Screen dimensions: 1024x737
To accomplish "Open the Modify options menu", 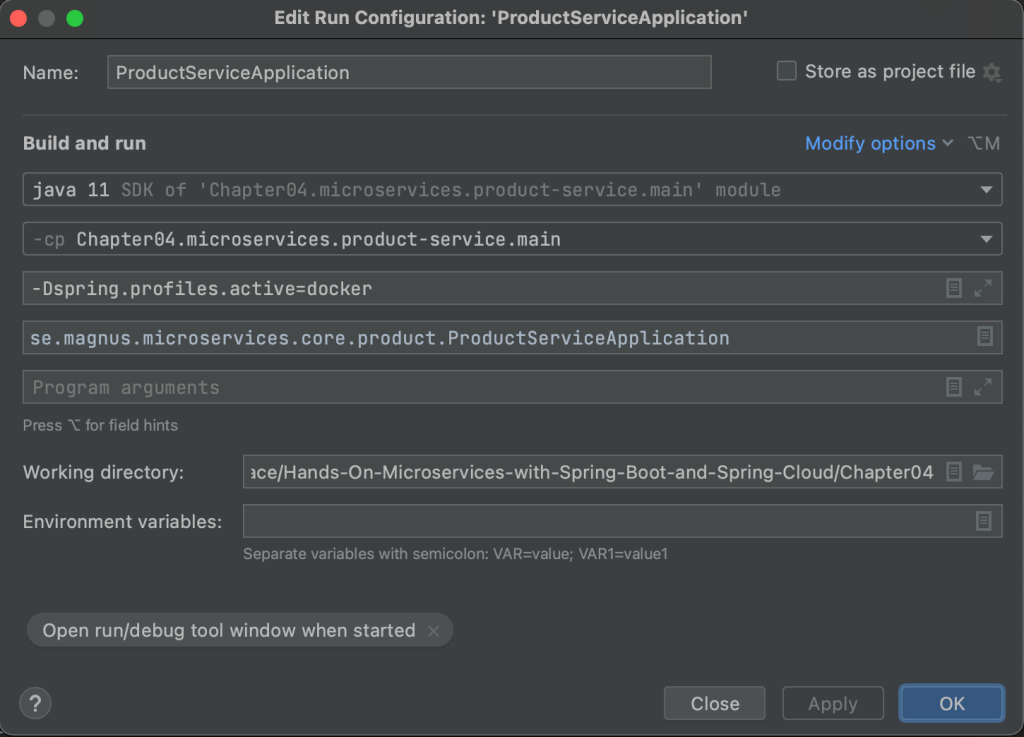I will pos(878,144).
